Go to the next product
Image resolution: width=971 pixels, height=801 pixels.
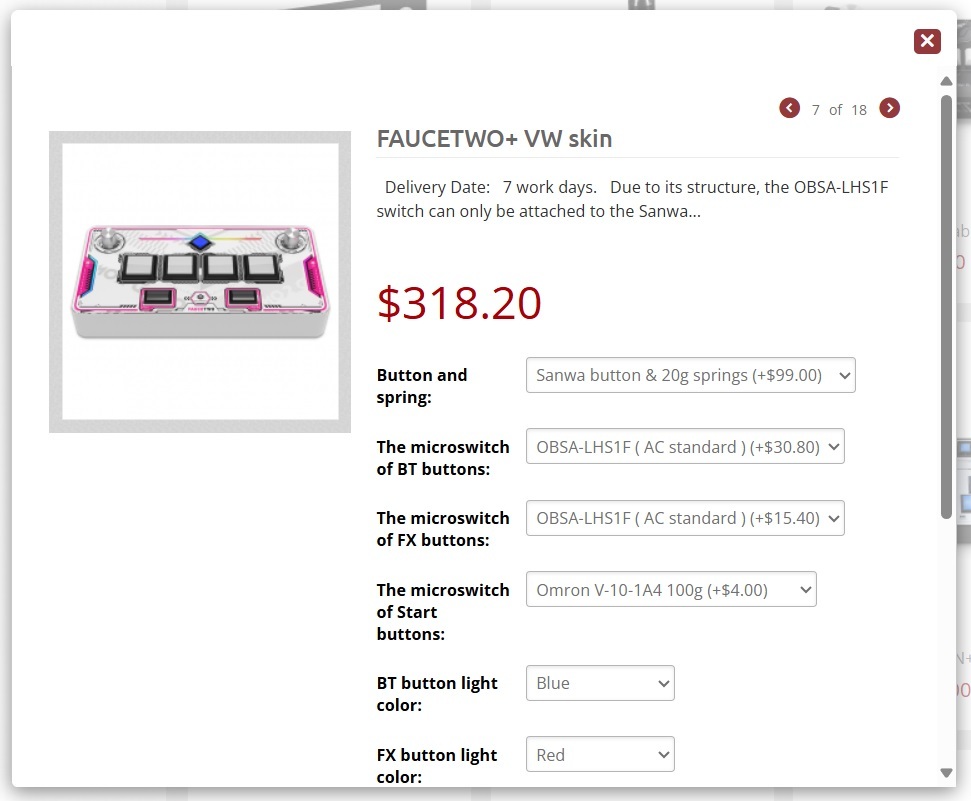point(889,108)
